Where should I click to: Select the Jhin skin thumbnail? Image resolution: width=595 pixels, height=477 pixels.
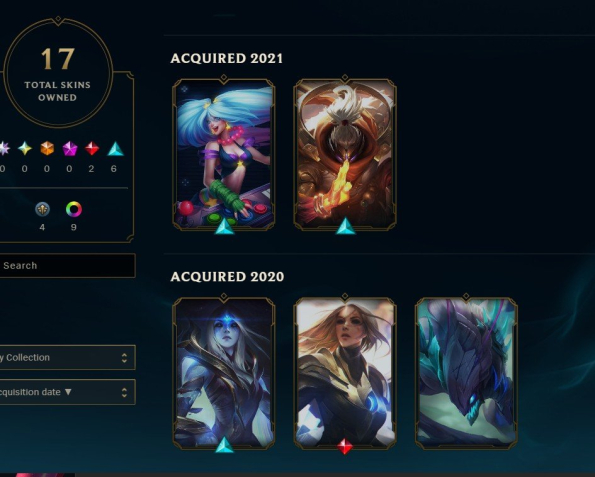345,154
